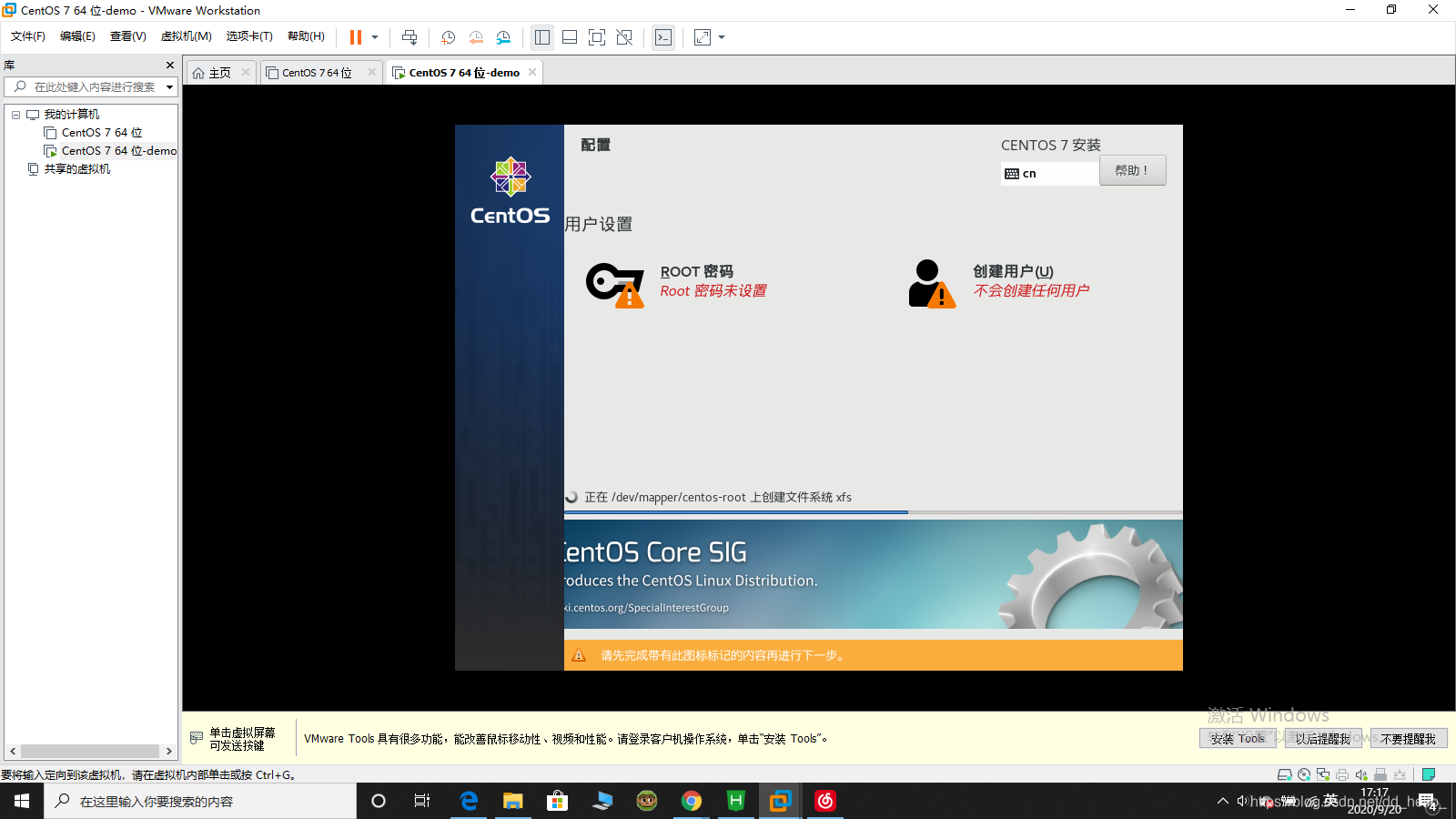1456x819 pixels.
Task: Open ROOT 密码 setting
Action: coord(676,282)
